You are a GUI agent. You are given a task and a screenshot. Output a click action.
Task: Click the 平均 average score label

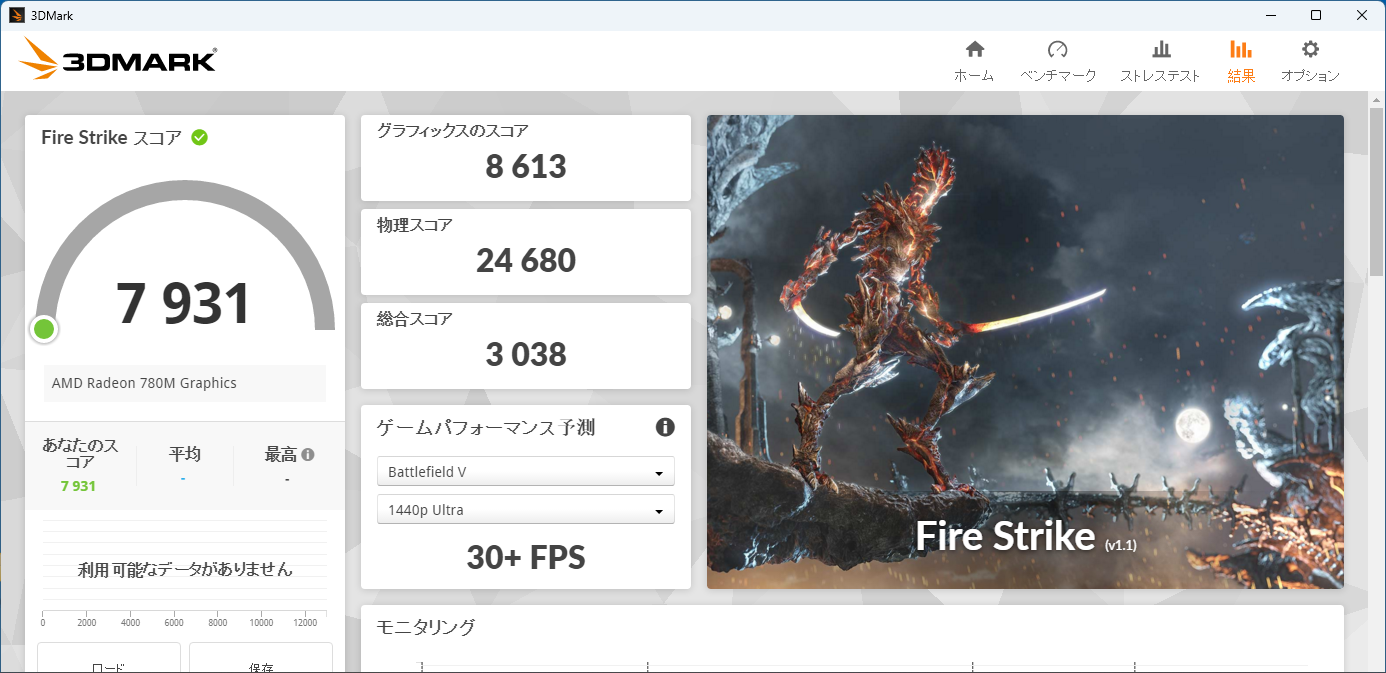[x=185, y=454]
